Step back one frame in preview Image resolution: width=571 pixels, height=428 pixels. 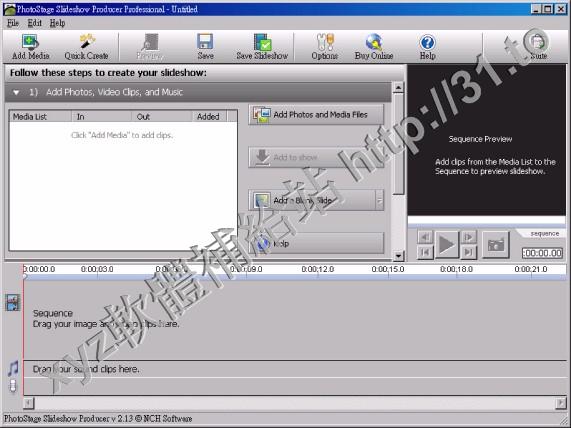[x=425, y=237]
